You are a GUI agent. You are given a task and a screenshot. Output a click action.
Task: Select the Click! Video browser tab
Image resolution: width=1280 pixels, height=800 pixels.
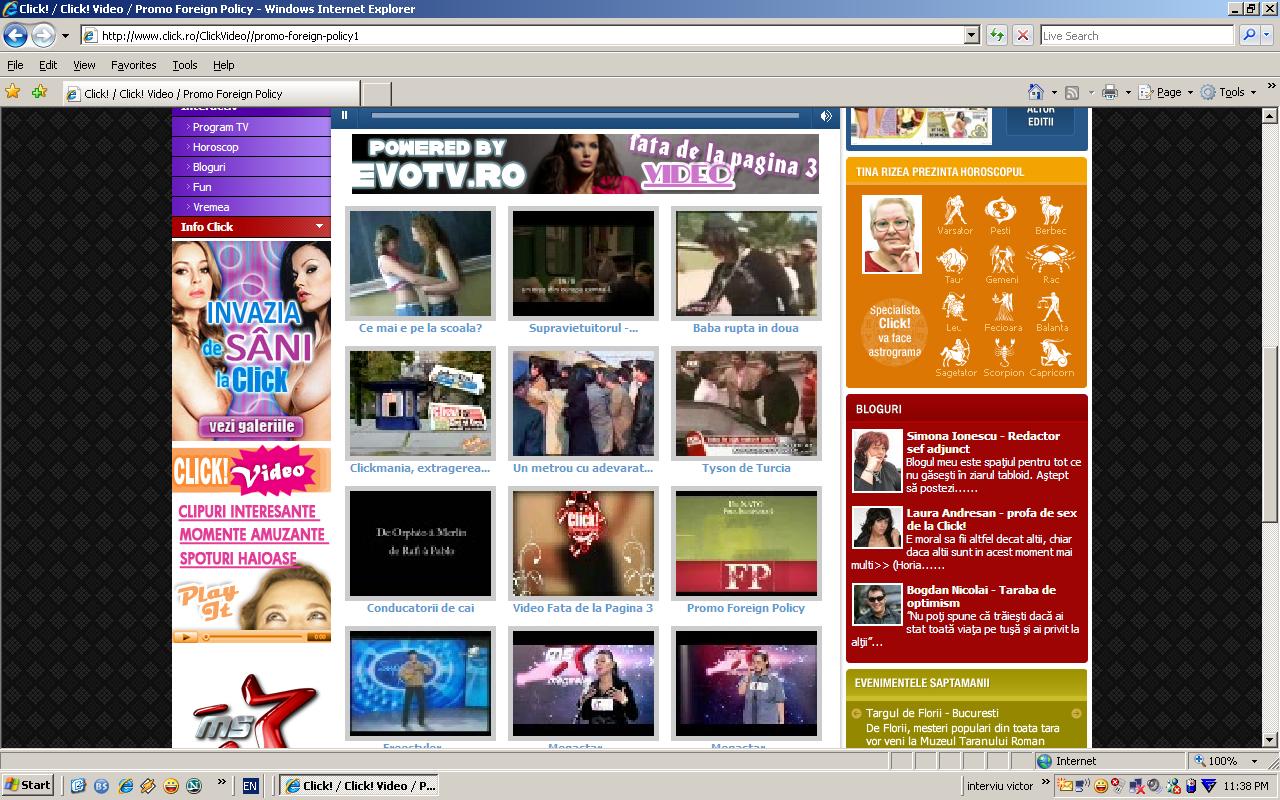point(210,93)
